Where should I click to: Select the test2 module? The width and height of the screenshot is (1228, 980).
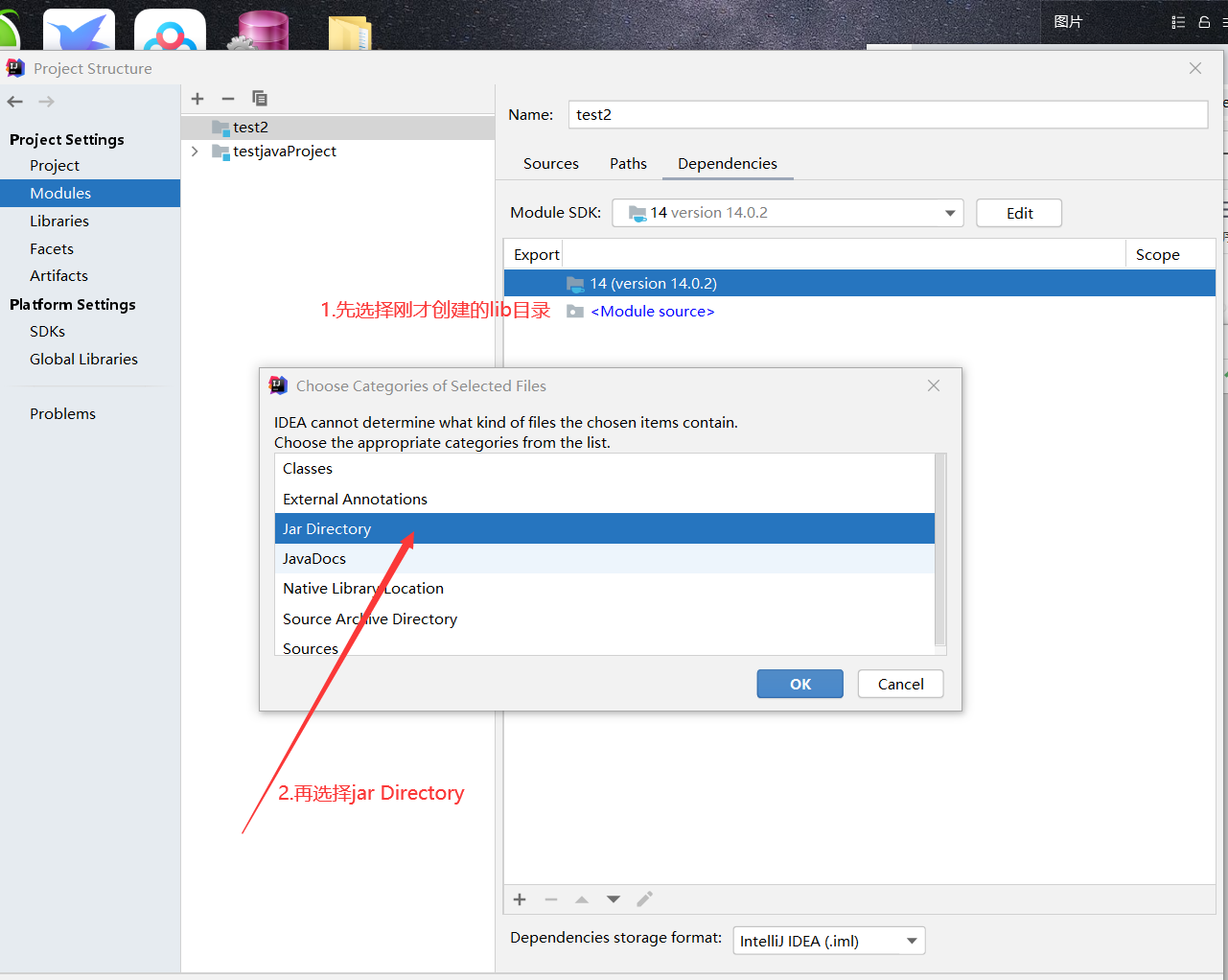337,128
